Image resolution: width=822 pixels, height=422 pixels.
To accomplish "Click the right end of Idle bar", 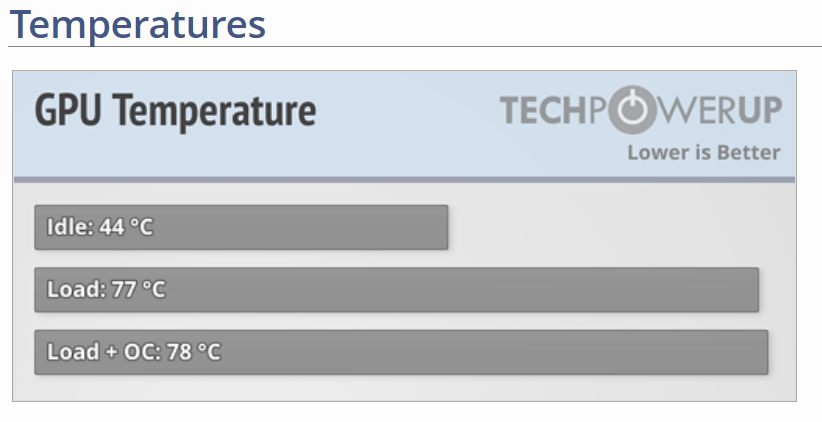I will coord(442,227).
